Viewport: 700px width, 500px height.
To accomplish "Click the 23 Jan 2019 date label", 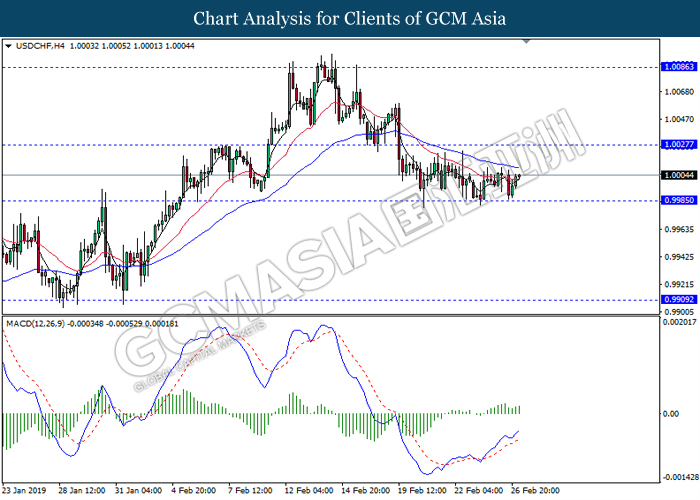I will click(x=24, y=490).
